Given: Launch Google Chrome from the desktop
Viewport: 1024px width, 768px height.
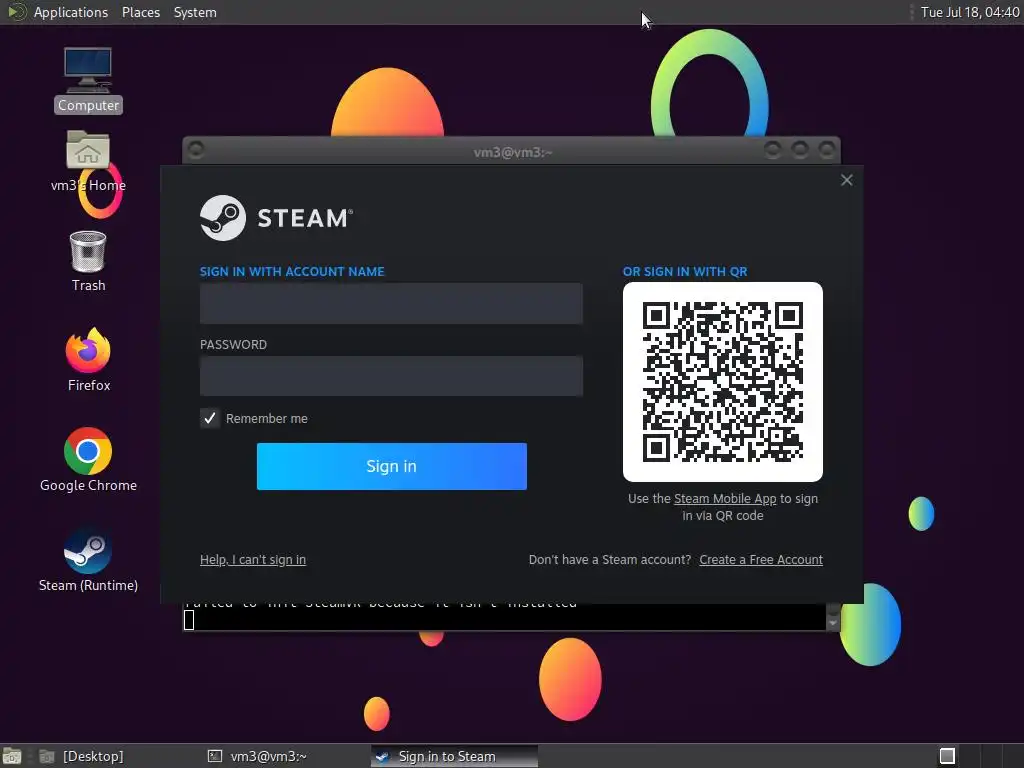Looking at the screenshot, I should click(x=88, y=460).
